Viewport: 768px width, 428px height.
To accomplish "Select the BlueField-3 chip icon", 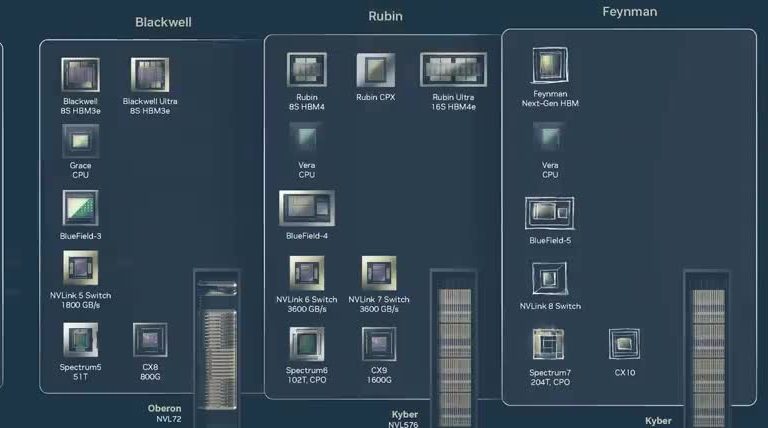I will pos(80,207).
